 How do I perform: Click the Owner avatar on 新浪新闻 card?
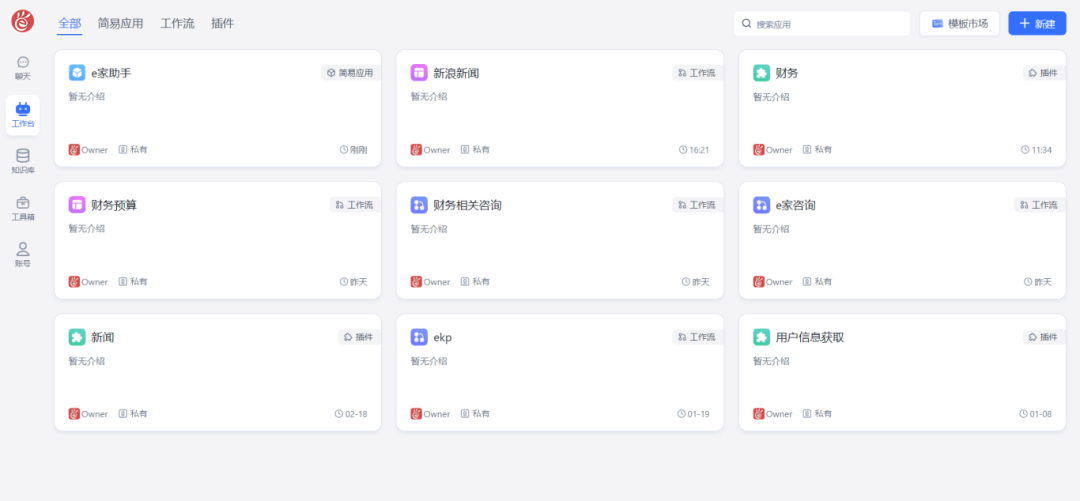pyautogui.click(x=416, y=150)
